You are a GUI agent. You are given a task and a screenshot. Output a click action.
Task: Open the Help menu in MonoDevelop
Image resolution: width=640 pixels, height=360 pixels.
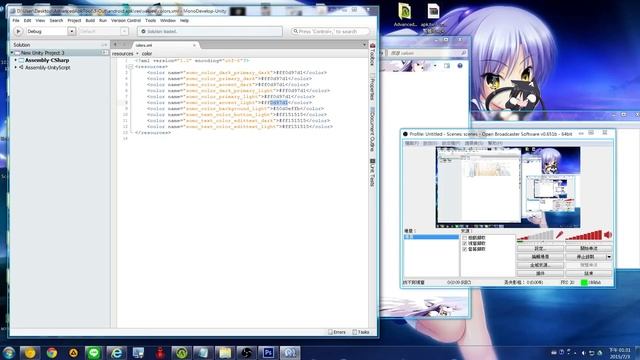184,20
